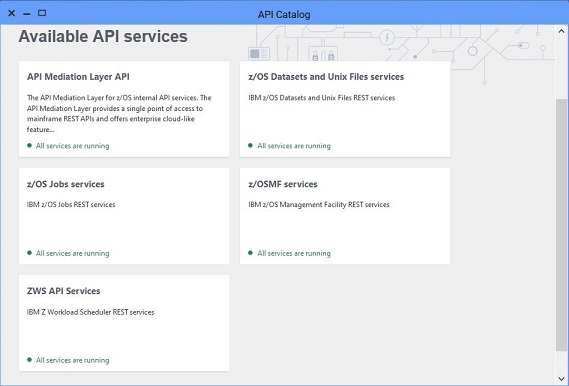Image resolution: width=569 pixels, height=386 pixels.
Task: Open the z/OS Jobs services tile
Action: (x=124, y=216)
